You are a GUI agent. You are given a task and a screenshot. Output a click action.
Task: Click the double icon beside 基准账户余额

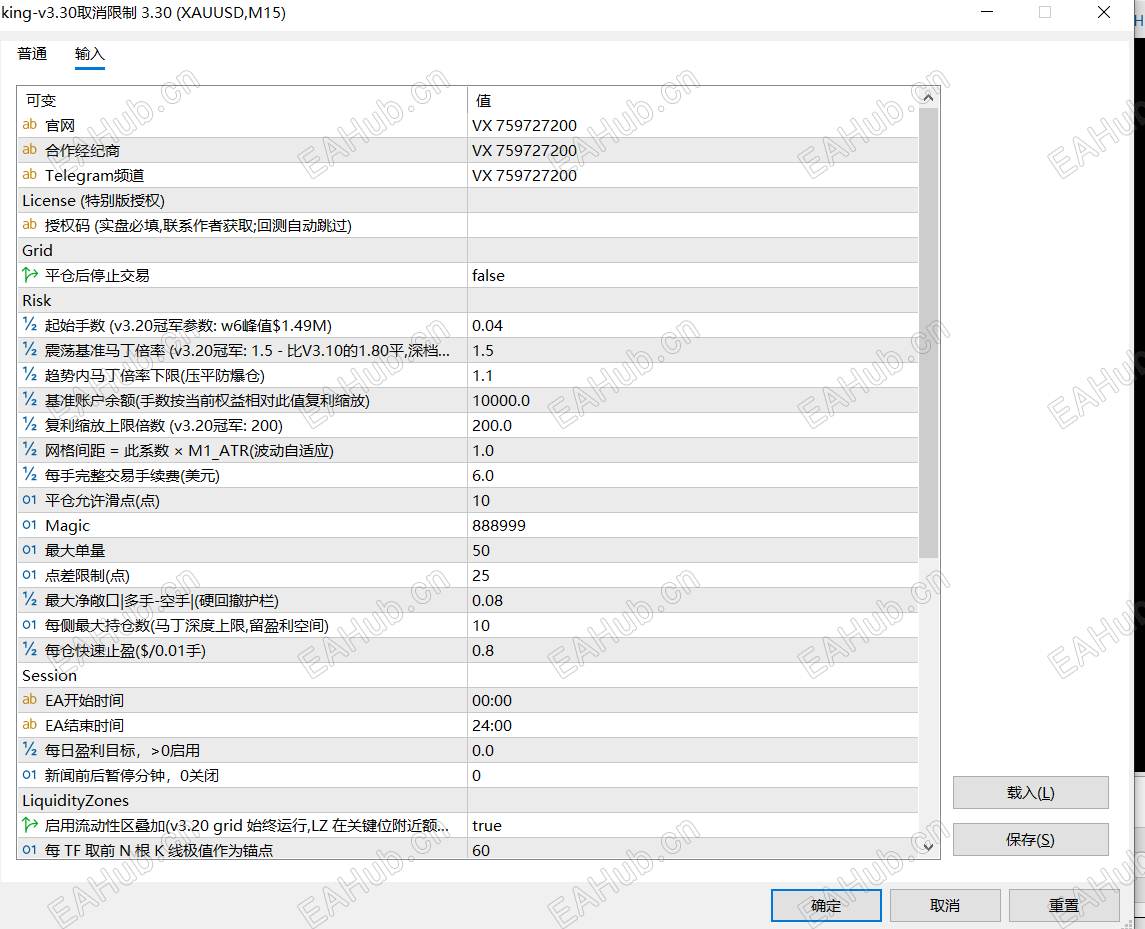click(29, 399)
